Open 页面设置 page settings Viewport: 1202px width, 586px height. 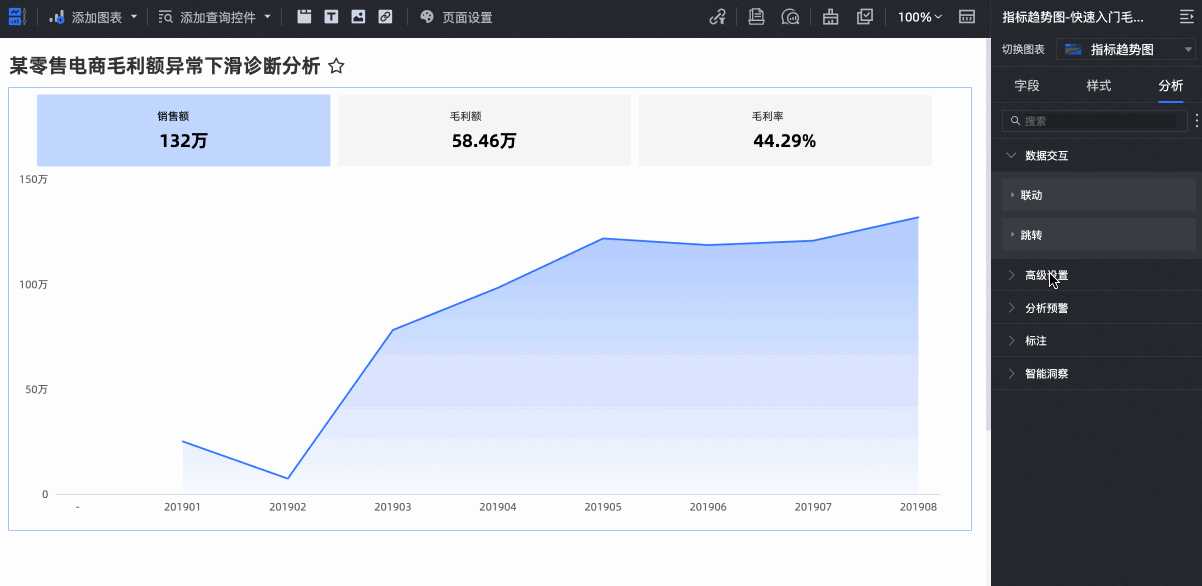click(467, 17)
